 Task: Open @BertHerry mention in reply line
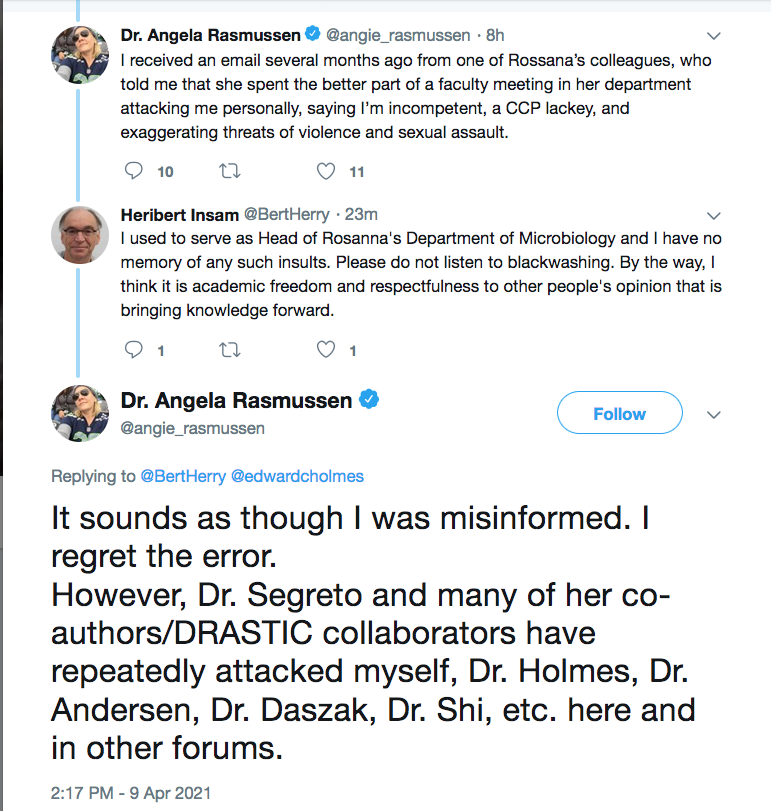[x=183, y=478]
